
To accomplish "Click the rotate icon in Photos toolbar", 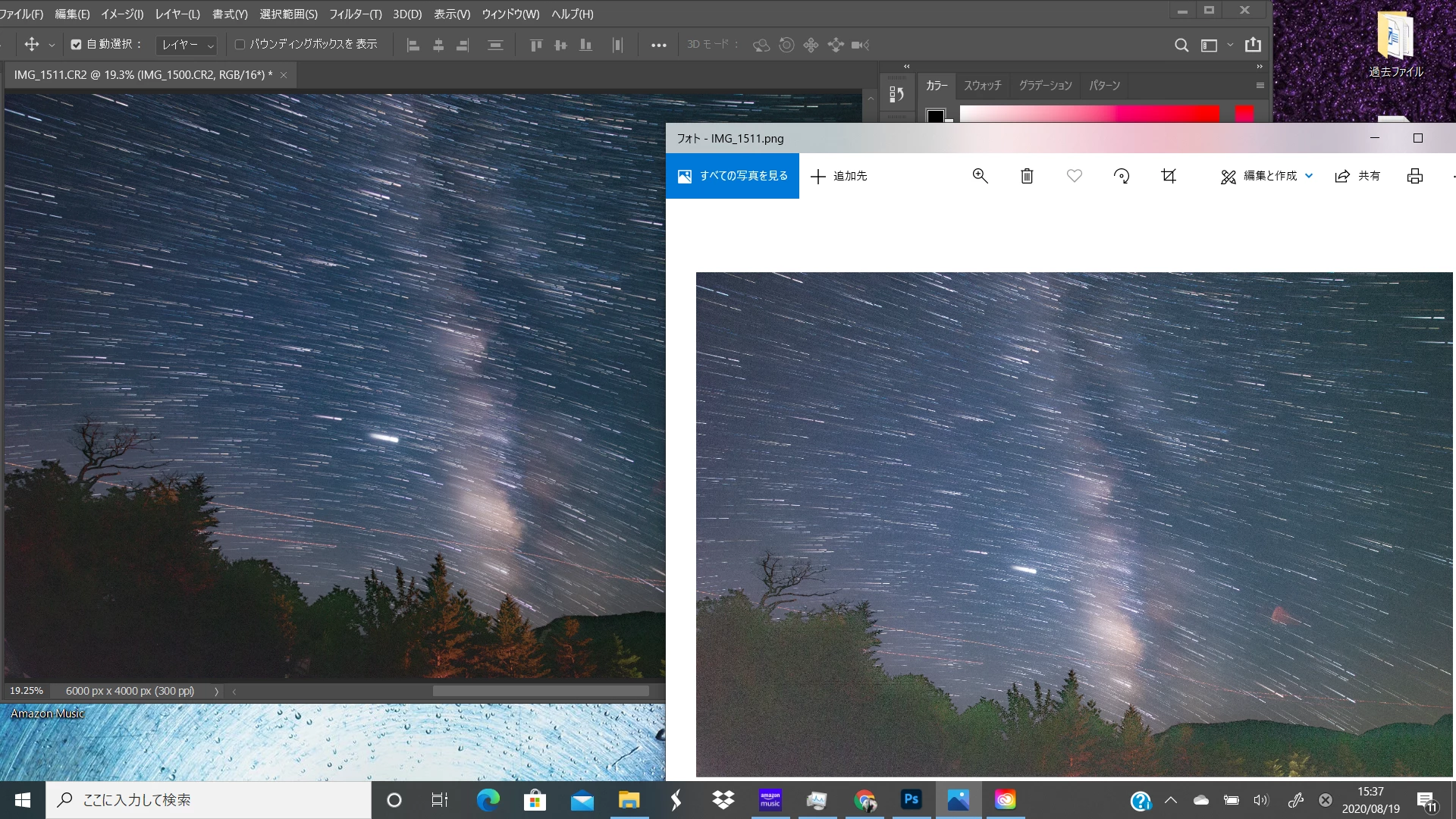I will click(1122, 176).
